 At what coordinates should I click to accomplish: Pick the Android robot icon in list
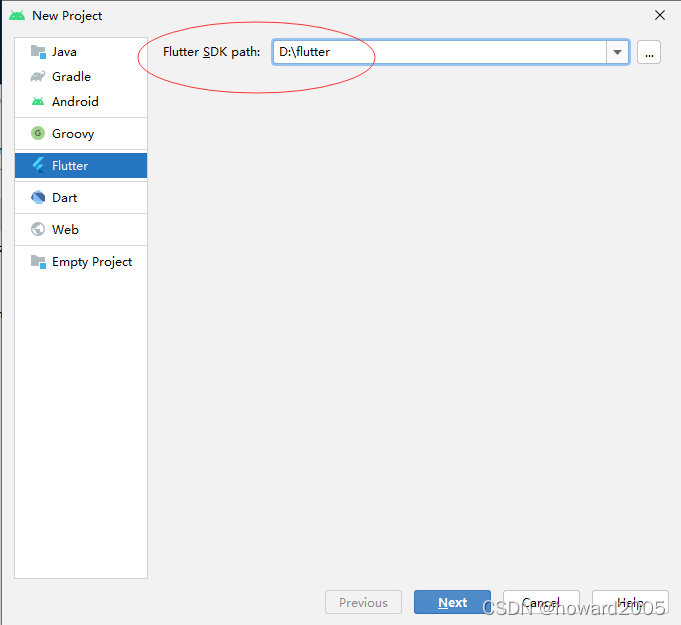pyautogui.click(x=38, y=102)
